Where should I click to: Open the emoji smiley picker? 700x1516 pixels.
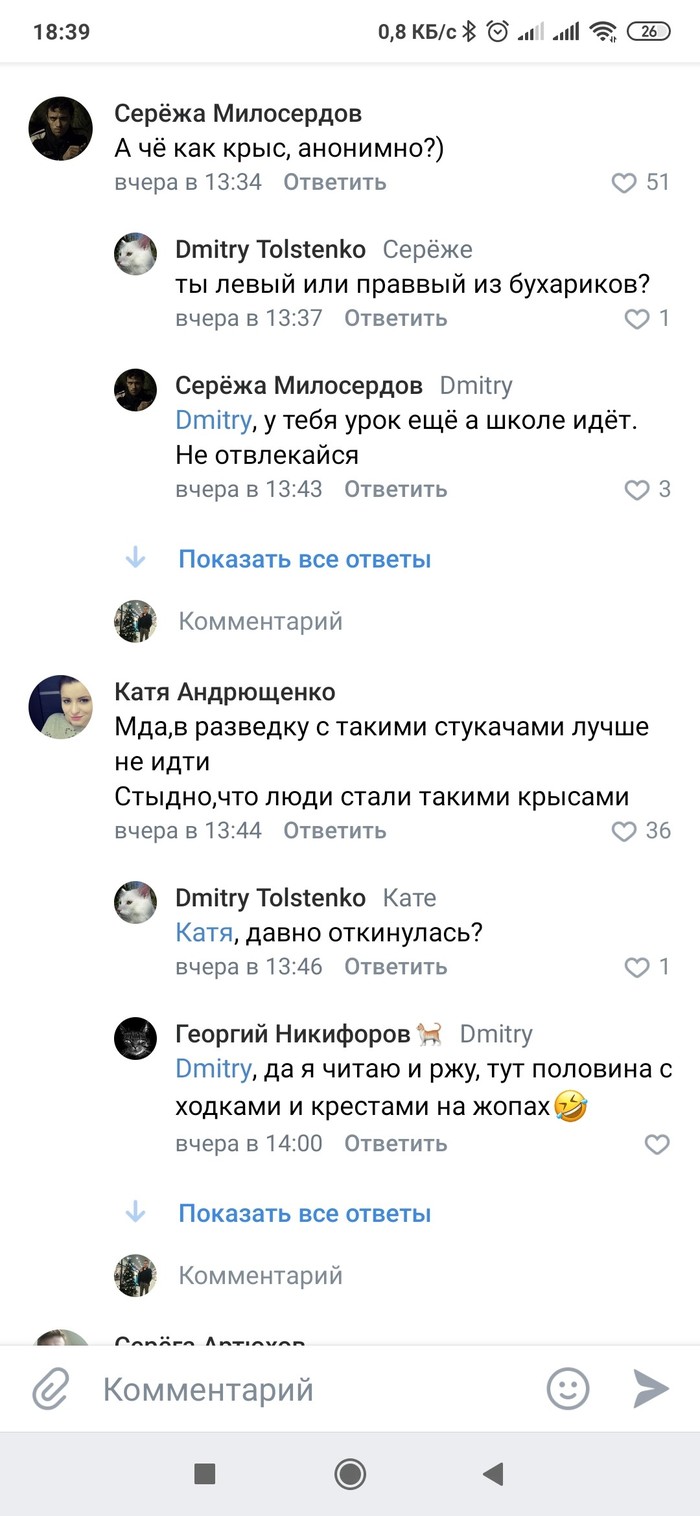[567, 1389]
